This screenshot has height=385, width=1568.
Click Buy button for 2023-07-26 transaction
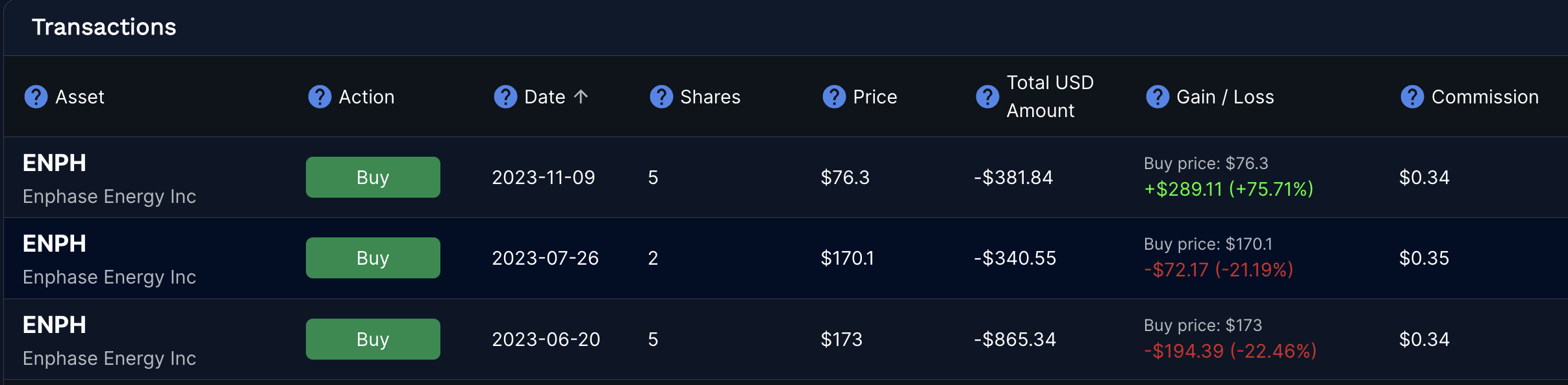click(x=373, y=258)
